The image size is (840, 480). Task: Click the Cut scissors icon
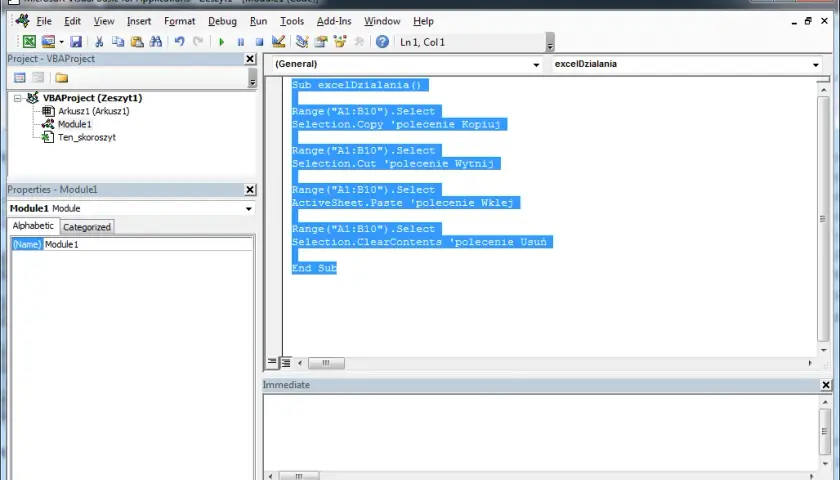pyautogui.click(x=99, y=42)
